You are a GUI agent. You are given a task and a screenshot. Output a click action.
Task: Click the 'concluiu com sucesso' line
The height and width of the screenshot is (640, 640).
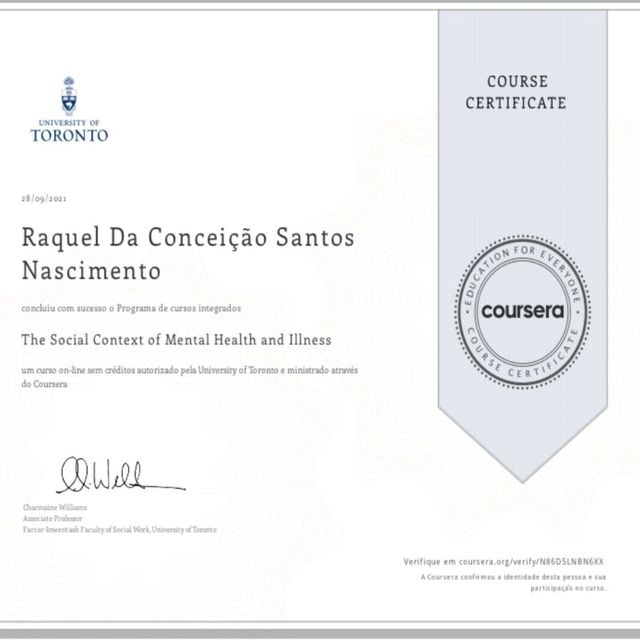[131, 308]
